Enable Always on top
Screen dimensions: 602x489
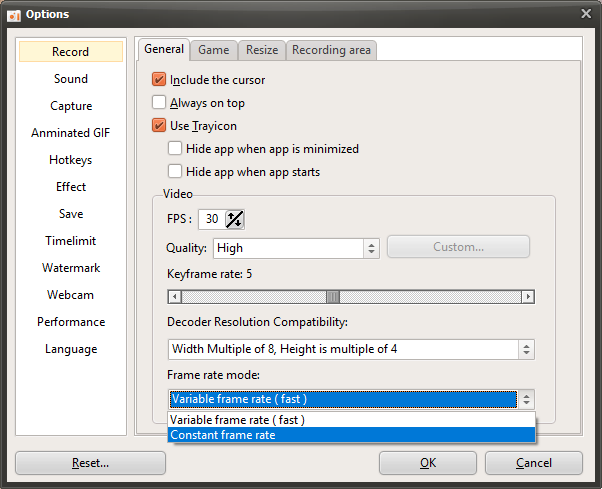159,103
